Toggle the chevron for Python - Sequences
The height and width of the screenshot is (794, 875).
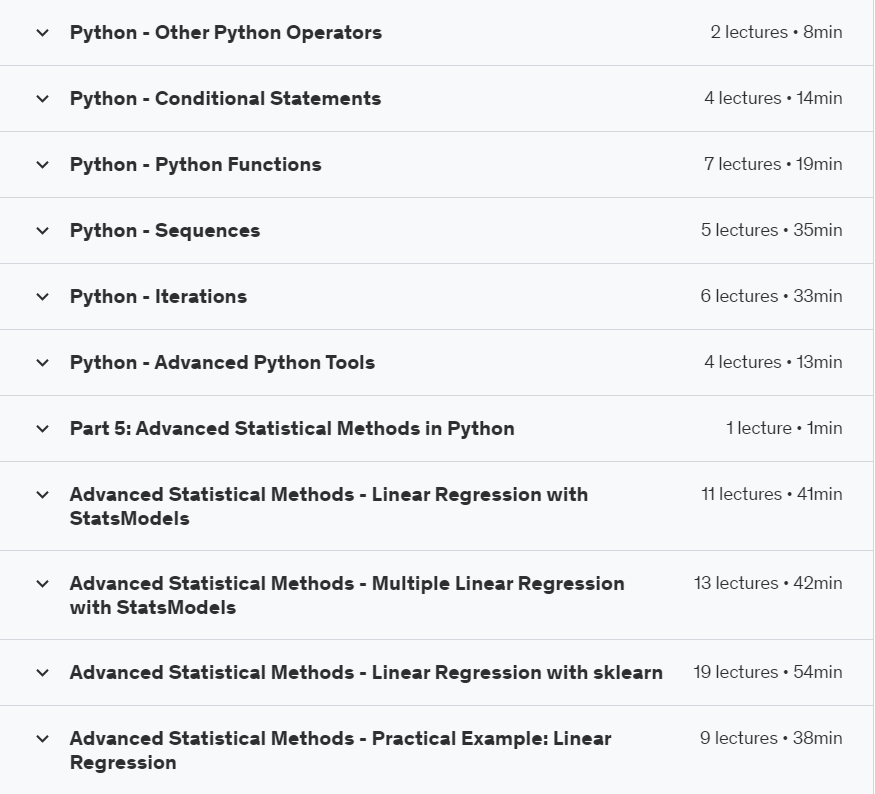[x=42, y=231]
